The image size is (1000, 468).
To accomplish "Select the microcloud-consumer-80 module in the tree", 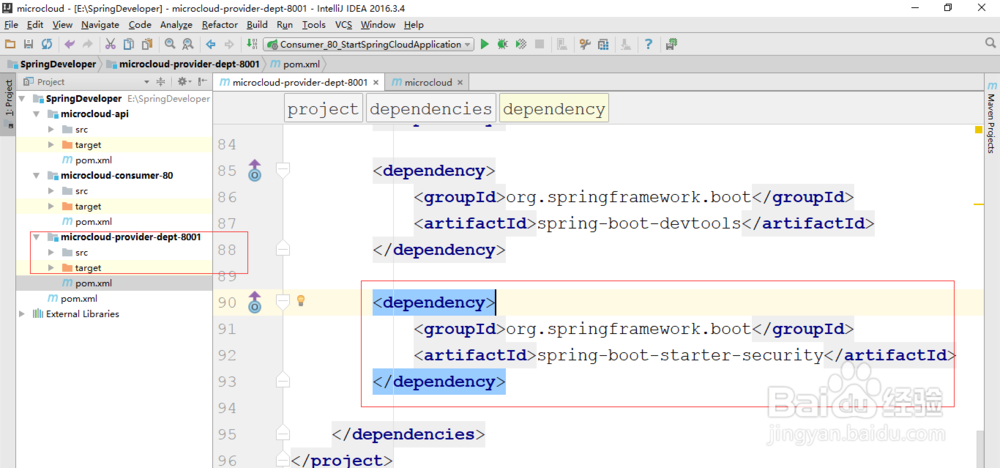I will tap(110, 175).
